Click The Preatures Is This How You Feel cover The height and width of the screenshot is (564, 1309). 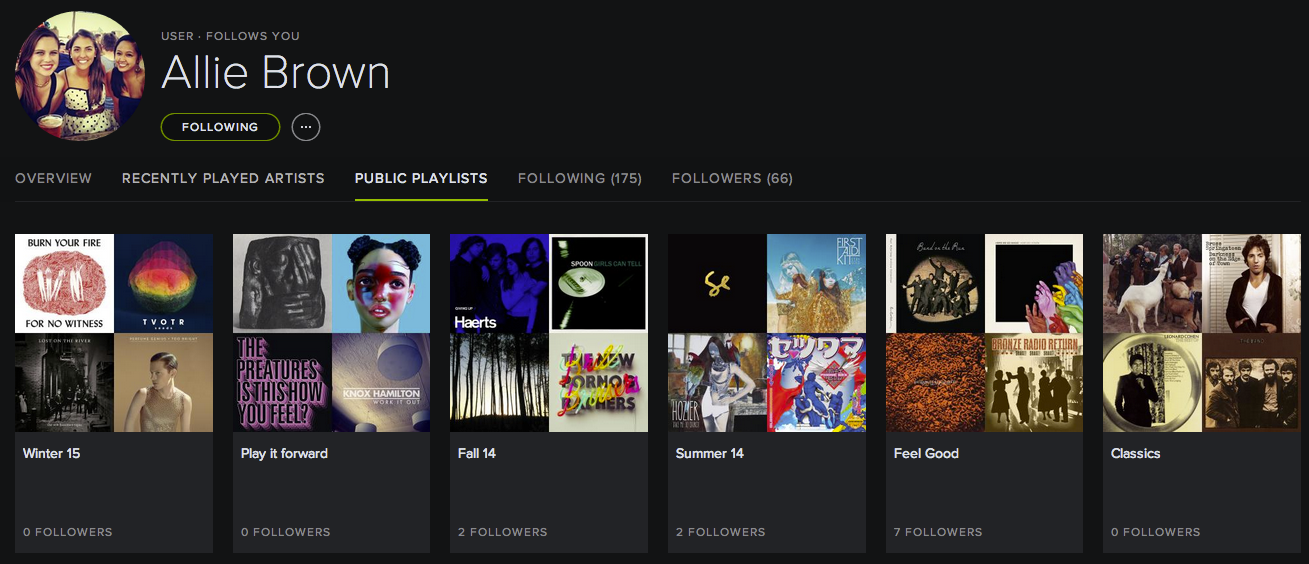point(282,382)
